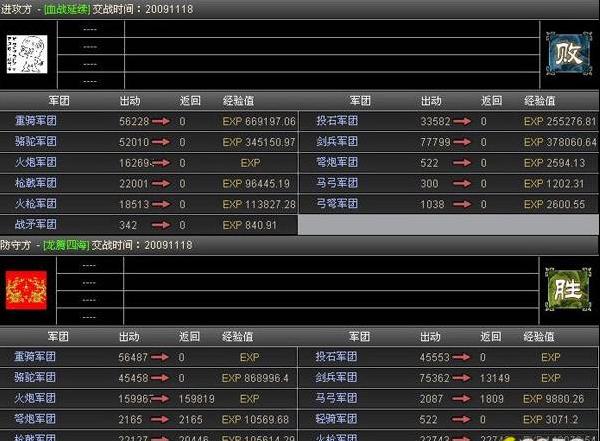Click the defender's red emblem avatar
This screenshot has width=600, height=441.
27,289
